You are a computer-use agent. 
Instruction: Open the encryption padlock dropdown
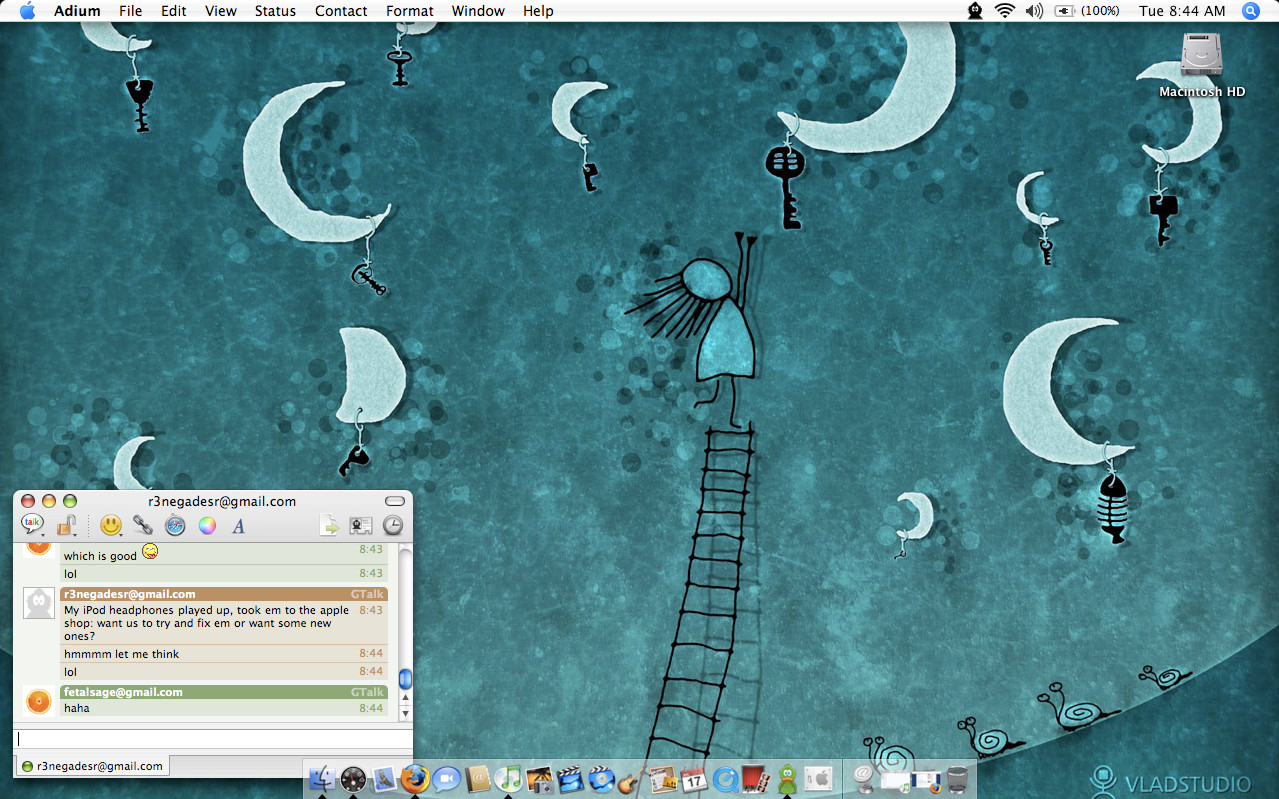(67, 524)
